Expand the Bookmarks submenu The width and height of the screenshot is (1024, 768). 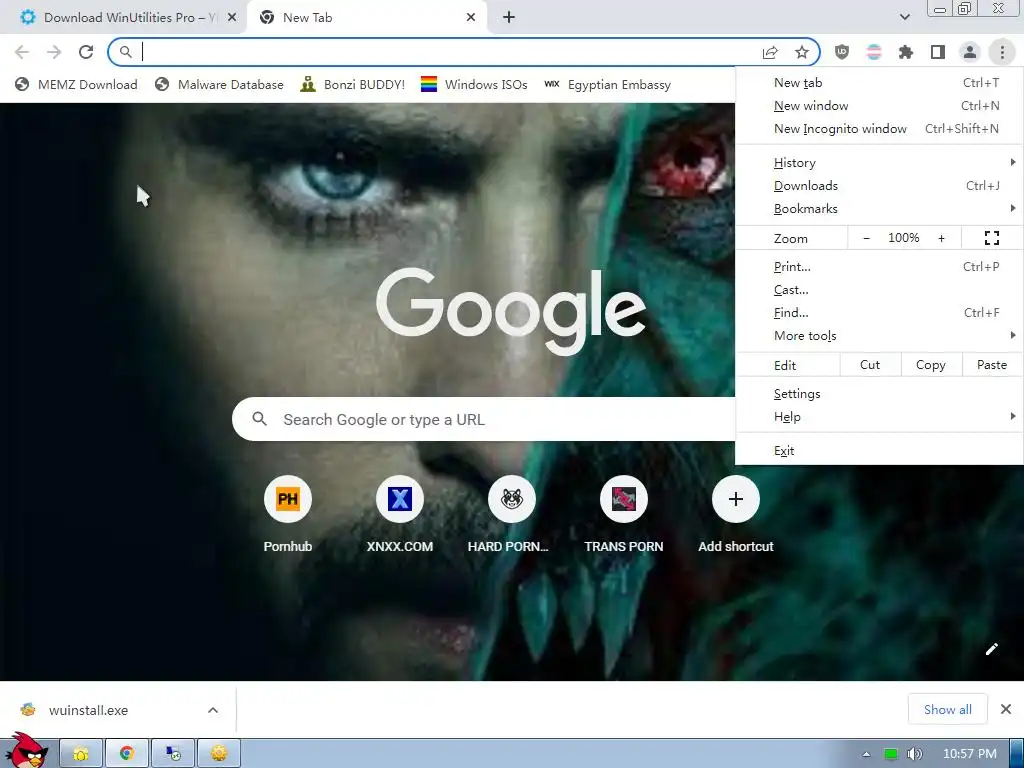pos(879,208)
